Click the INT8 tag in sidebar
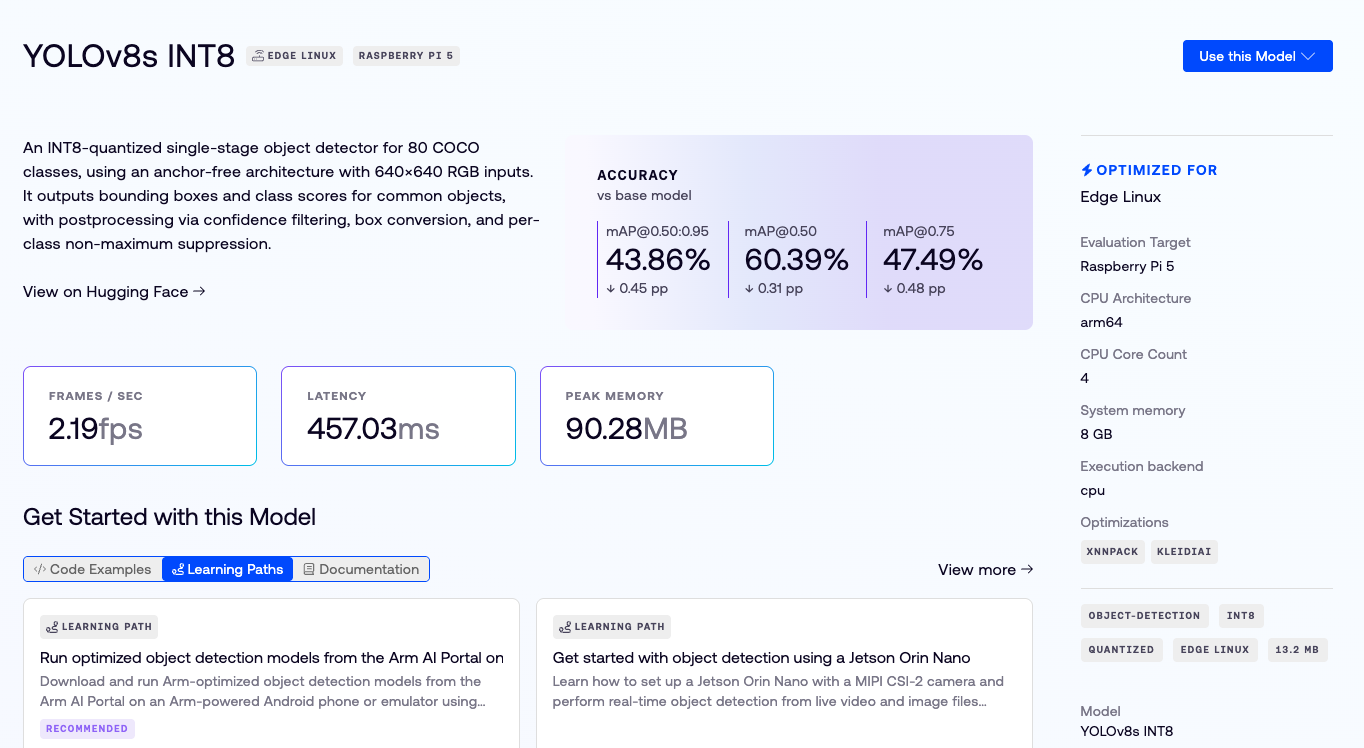Viewport: 1364px width, 748px height. (x=1242, y=616)
